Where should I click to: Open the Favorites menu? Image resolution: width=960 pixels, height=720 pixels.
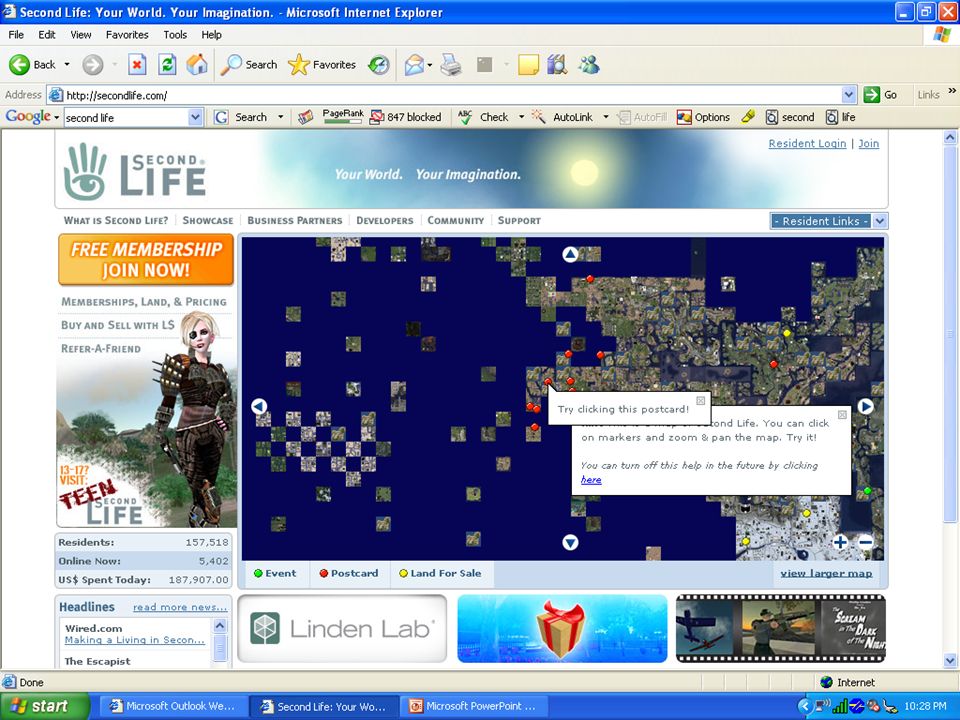[127, 35]
